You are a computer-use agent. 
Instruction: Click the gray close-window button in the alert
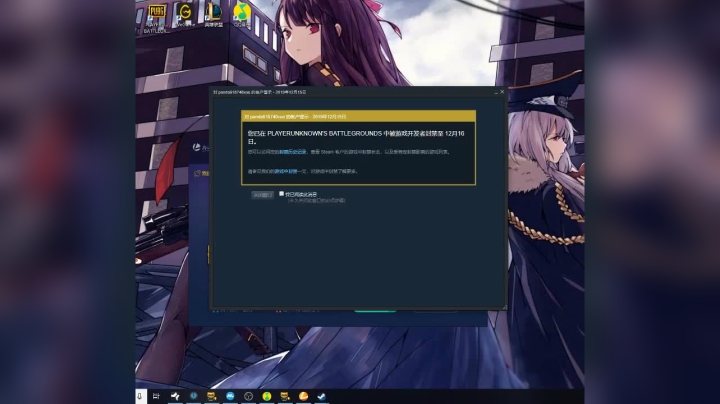click(x=263, y=195)
